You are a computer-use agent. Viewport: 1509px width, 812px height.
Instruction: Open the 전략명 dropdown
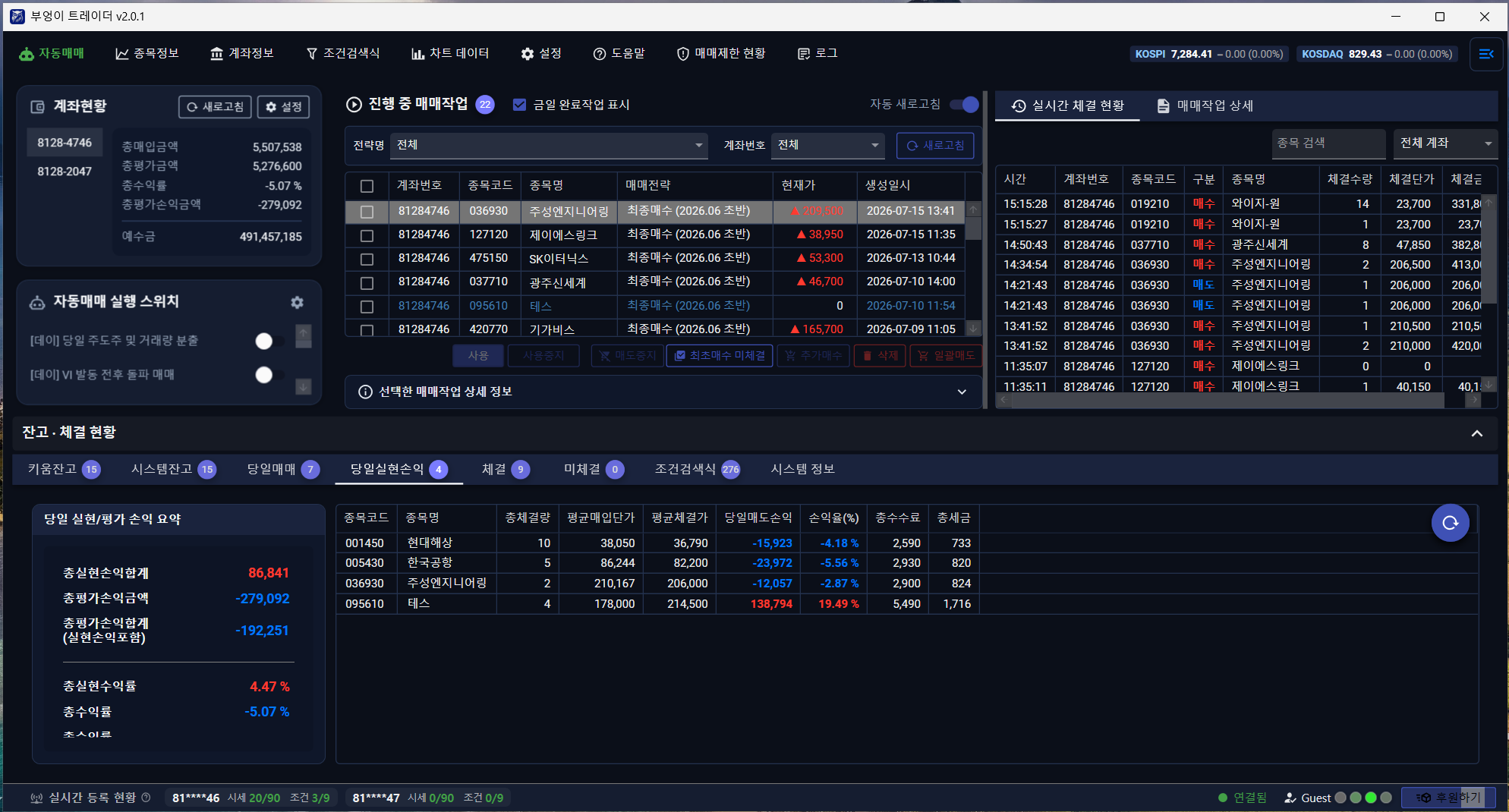(550, 145)
